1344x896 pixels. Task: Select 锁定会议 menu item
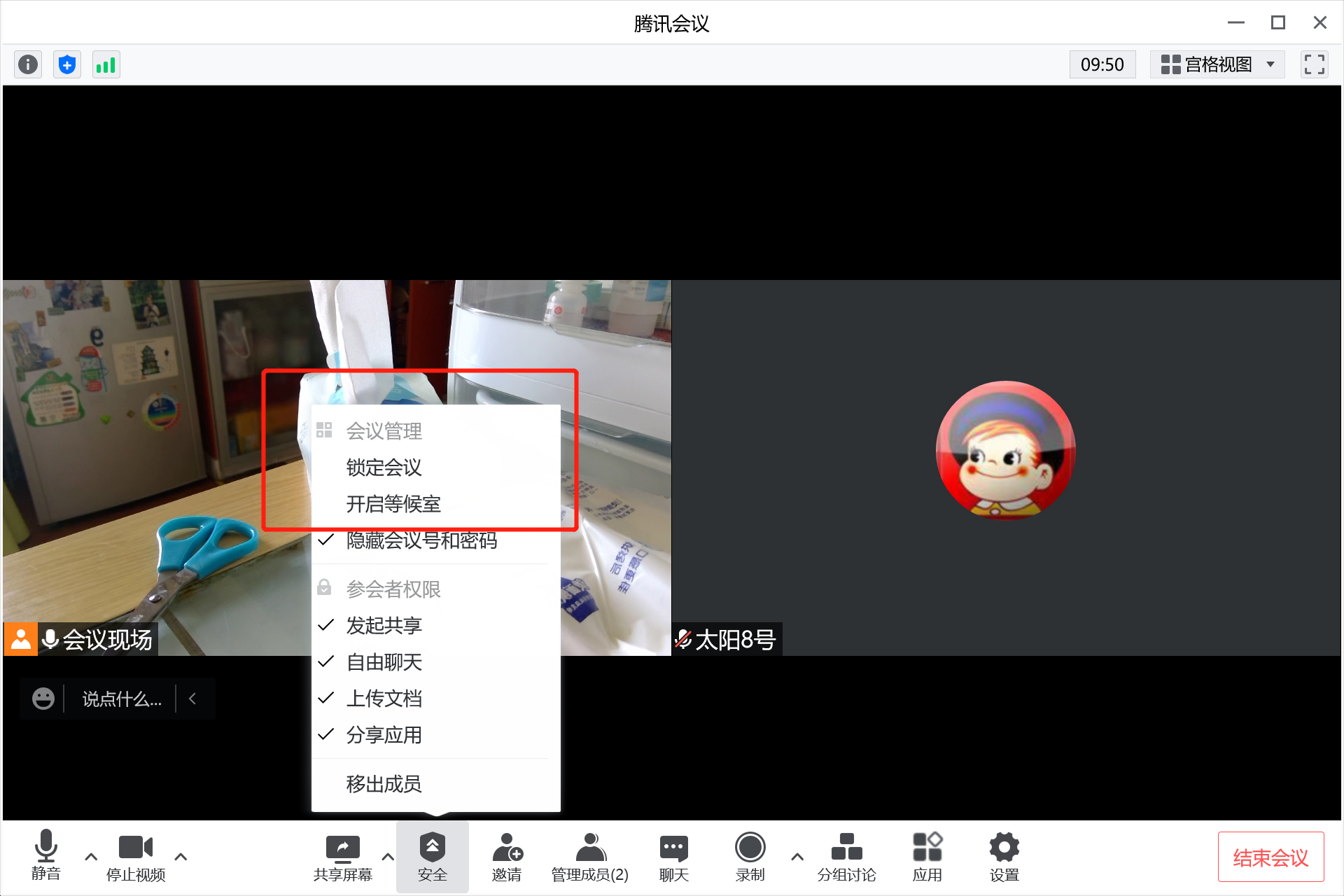(x=384, y=468)
